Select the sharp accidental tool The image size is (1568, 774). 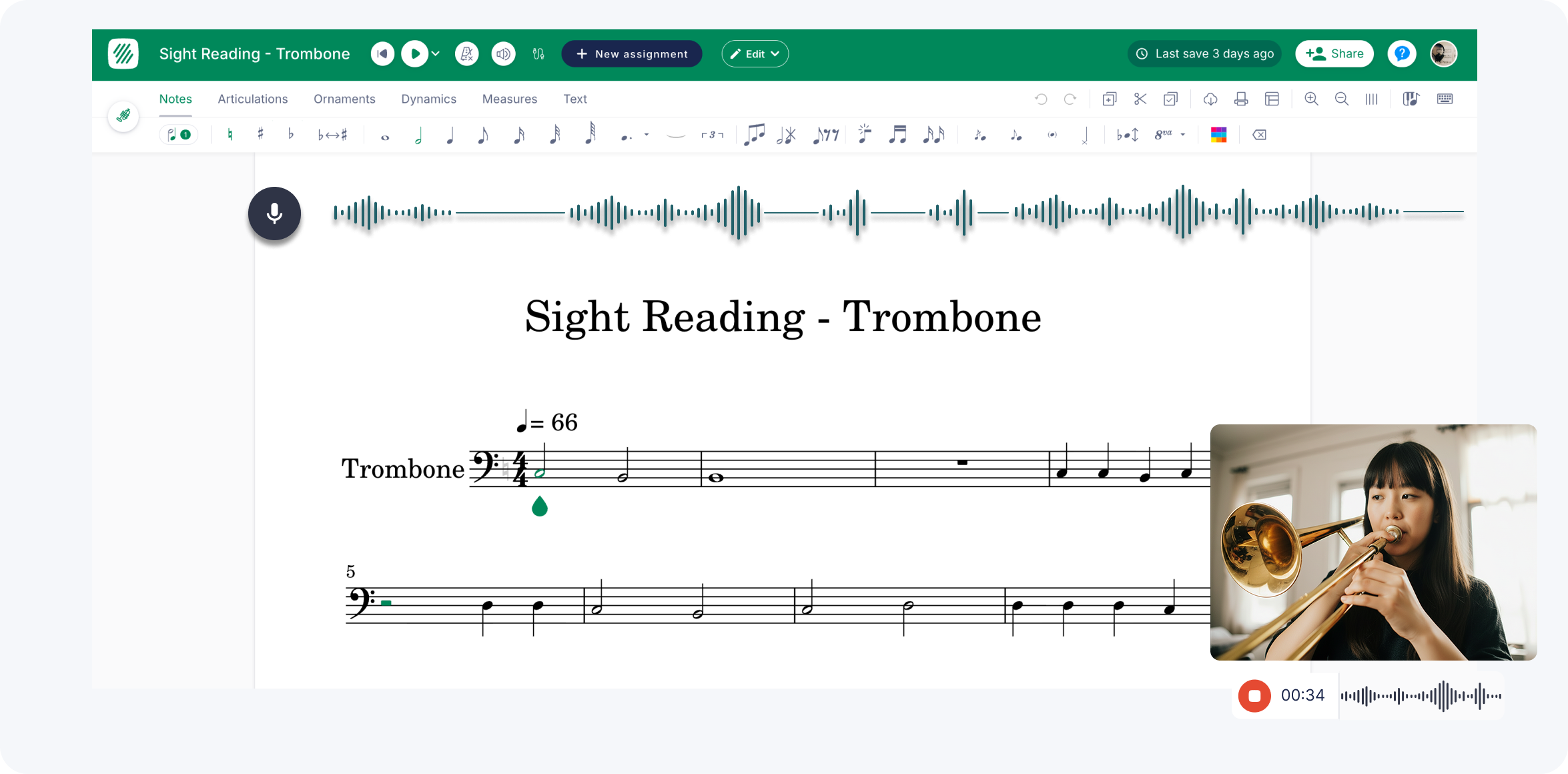click(260, 135)
